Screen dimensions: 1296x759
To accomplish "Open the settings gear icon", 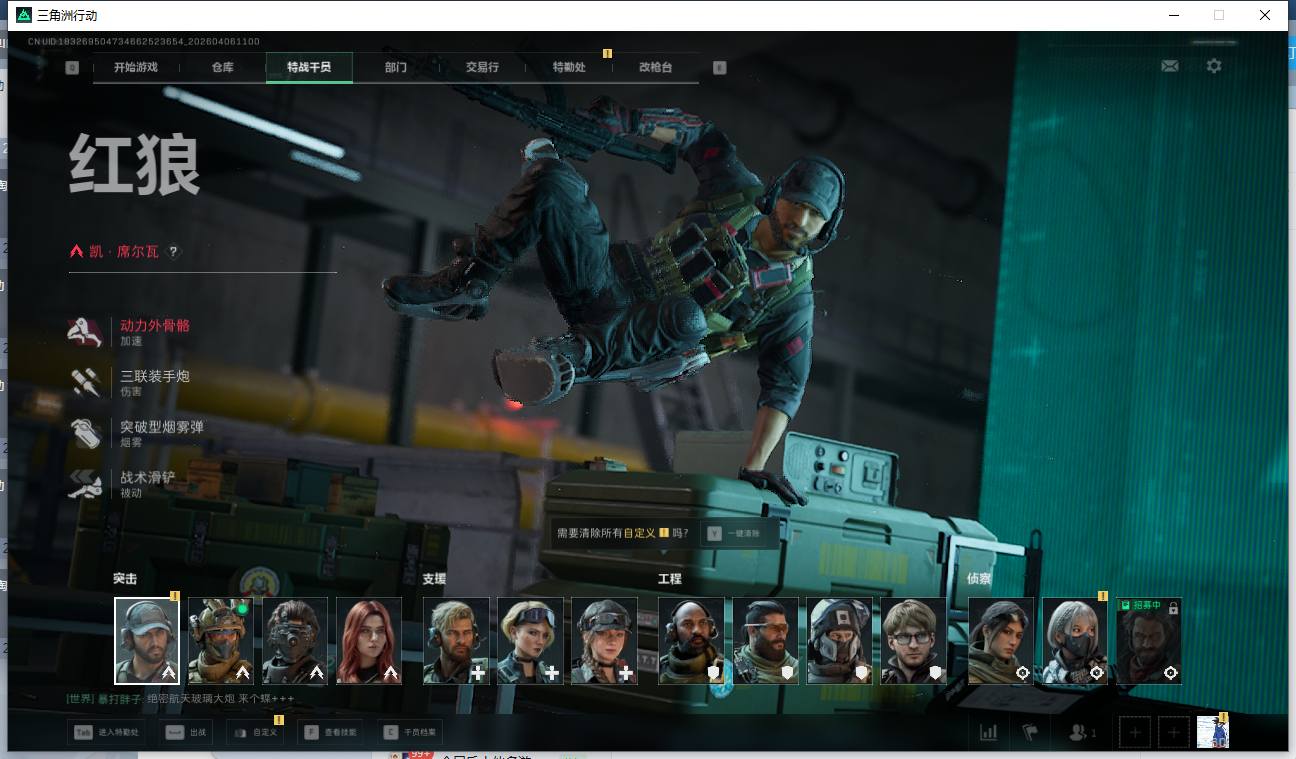I will tap(1213, 66).
